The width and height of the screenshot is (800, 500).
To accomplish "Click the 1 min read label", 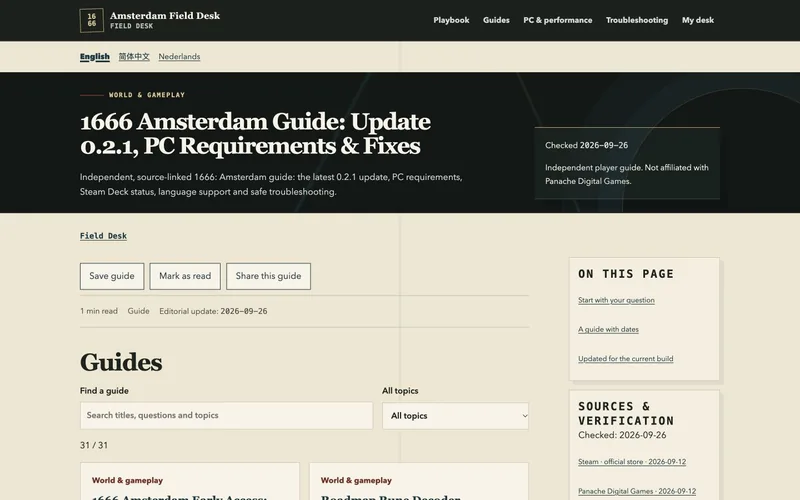I will pos(98,311).
